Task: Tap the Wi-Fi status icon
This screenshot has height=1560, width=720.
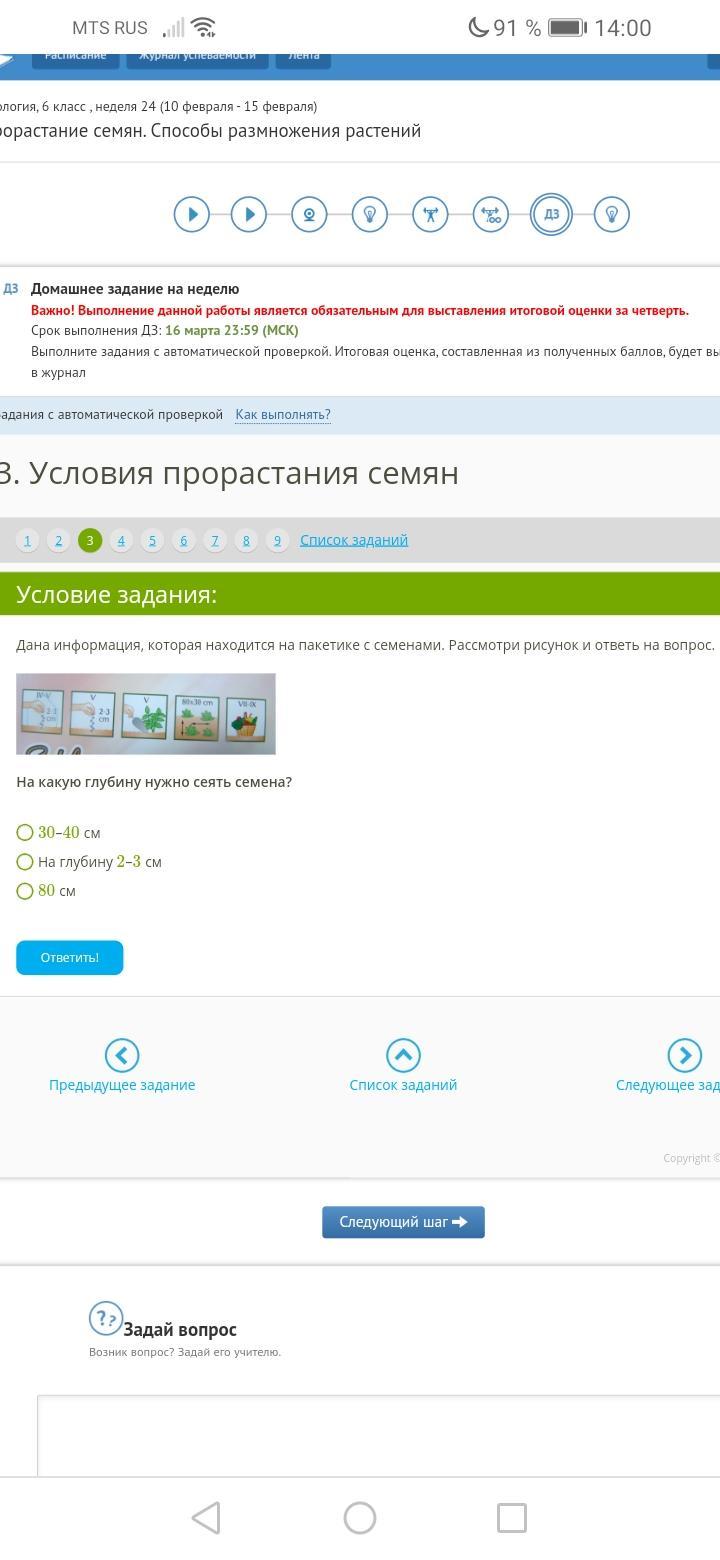Action: click(203, 28)
